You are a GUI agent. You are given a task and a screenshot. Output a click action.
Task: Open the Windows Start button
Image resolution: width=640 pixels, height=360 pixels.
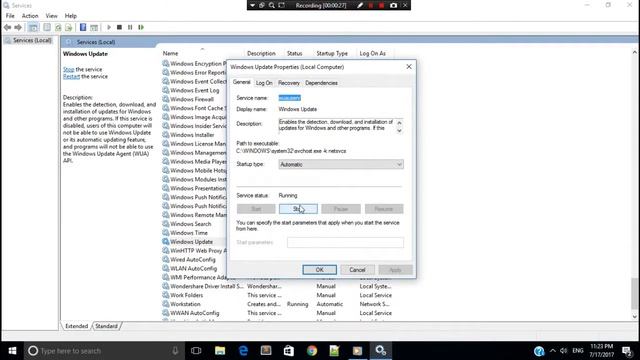pyautogui.click(x=12, y=351)
